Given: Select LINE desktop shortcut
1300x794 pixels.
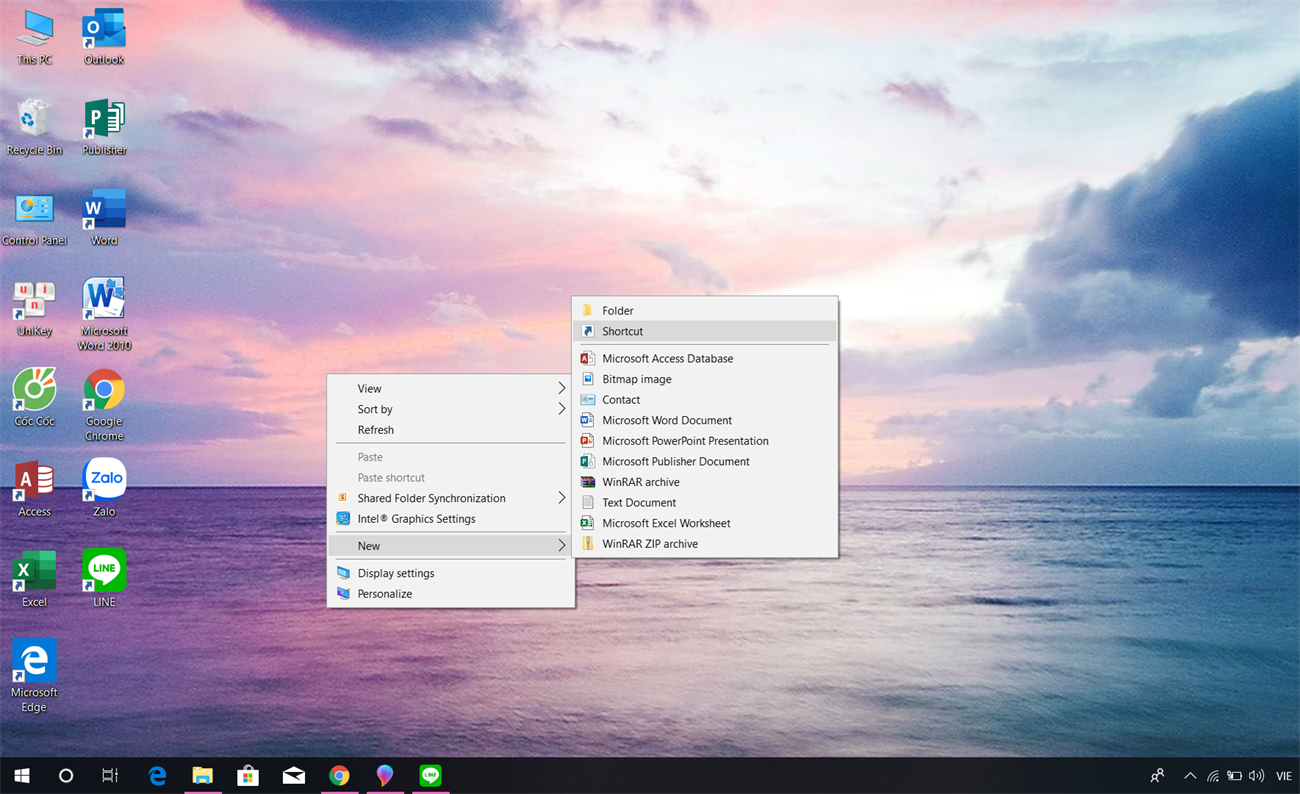Looking at the screenshot, I should (x=104, y=578).
